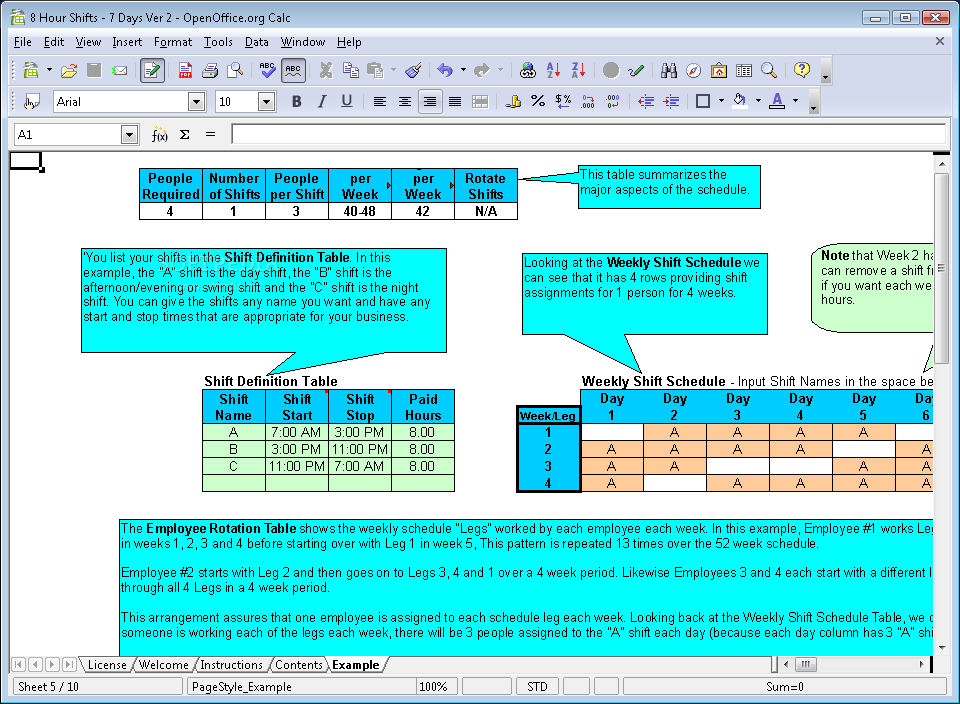Switch to the Contents sheet tab
This screenshot has height=704, width=960.
pos(299,665)
